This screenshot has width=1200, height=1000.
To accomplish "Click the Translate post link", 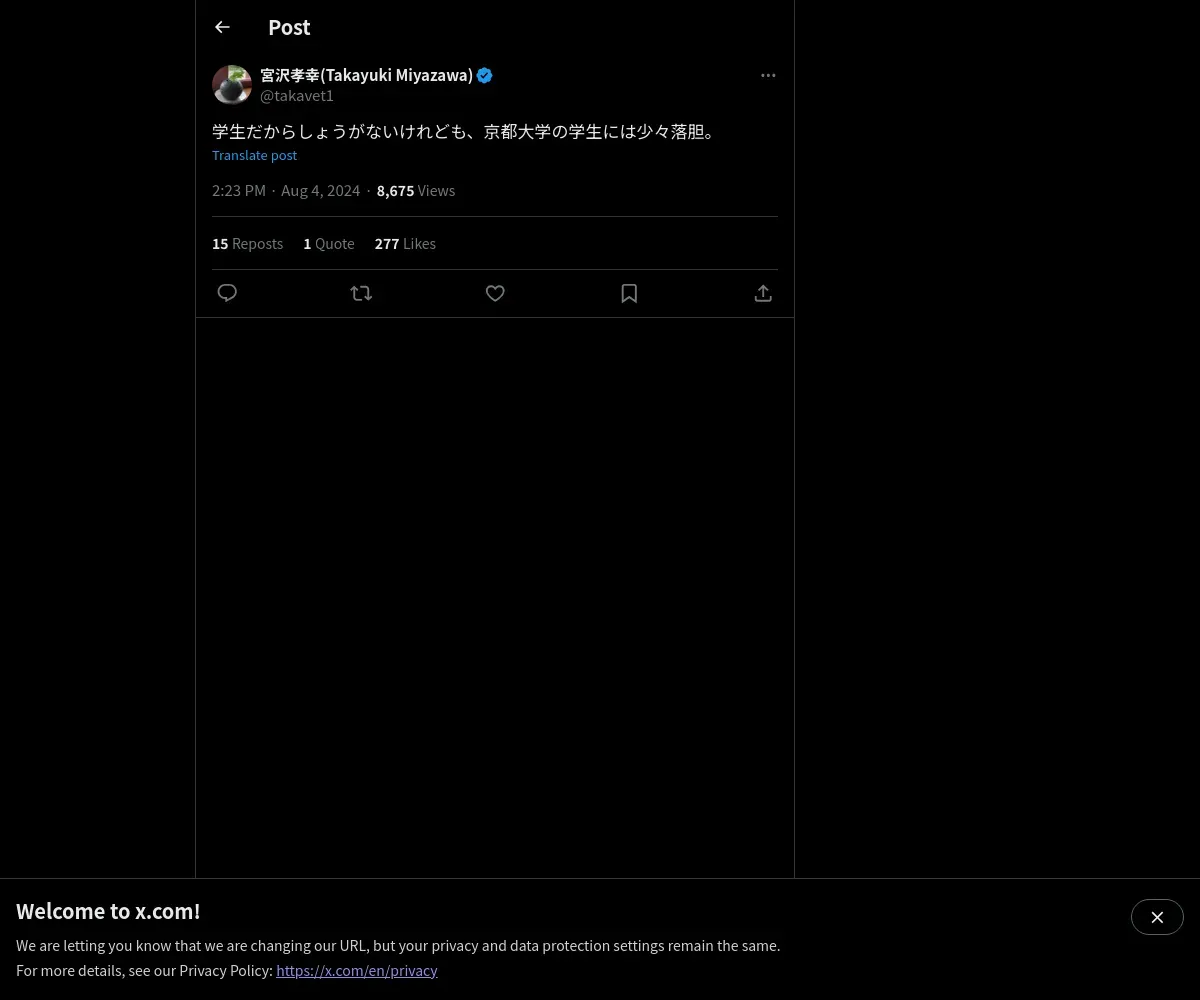I will pyautogui.click(x=254, y=155).
